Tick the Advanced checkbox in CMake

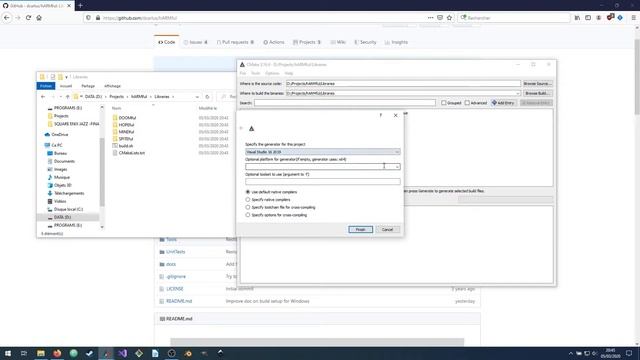pyautogui.click(x=467, y=103)
